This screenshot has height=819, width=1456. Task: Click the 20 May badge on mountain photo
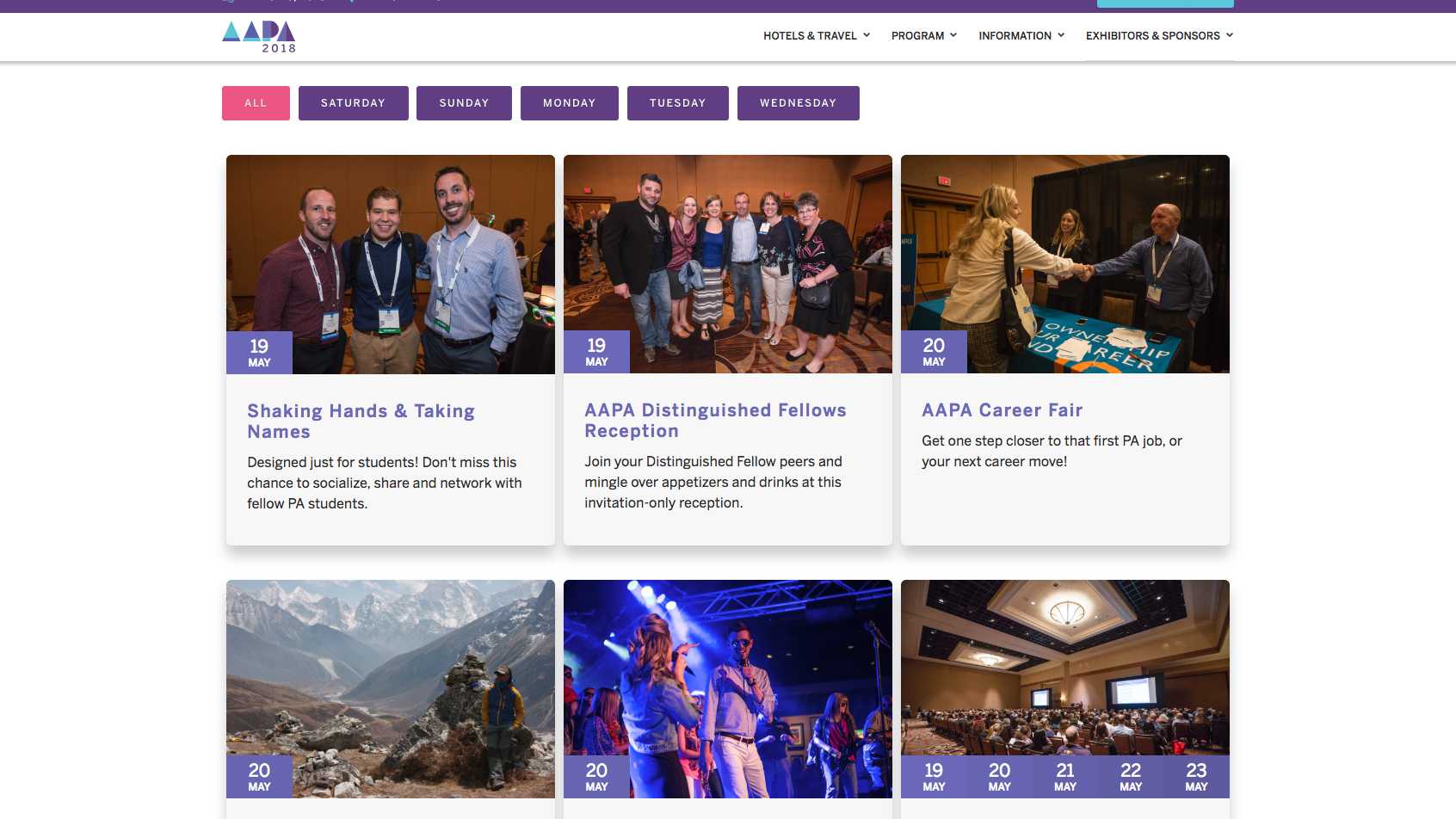point(259,777)
